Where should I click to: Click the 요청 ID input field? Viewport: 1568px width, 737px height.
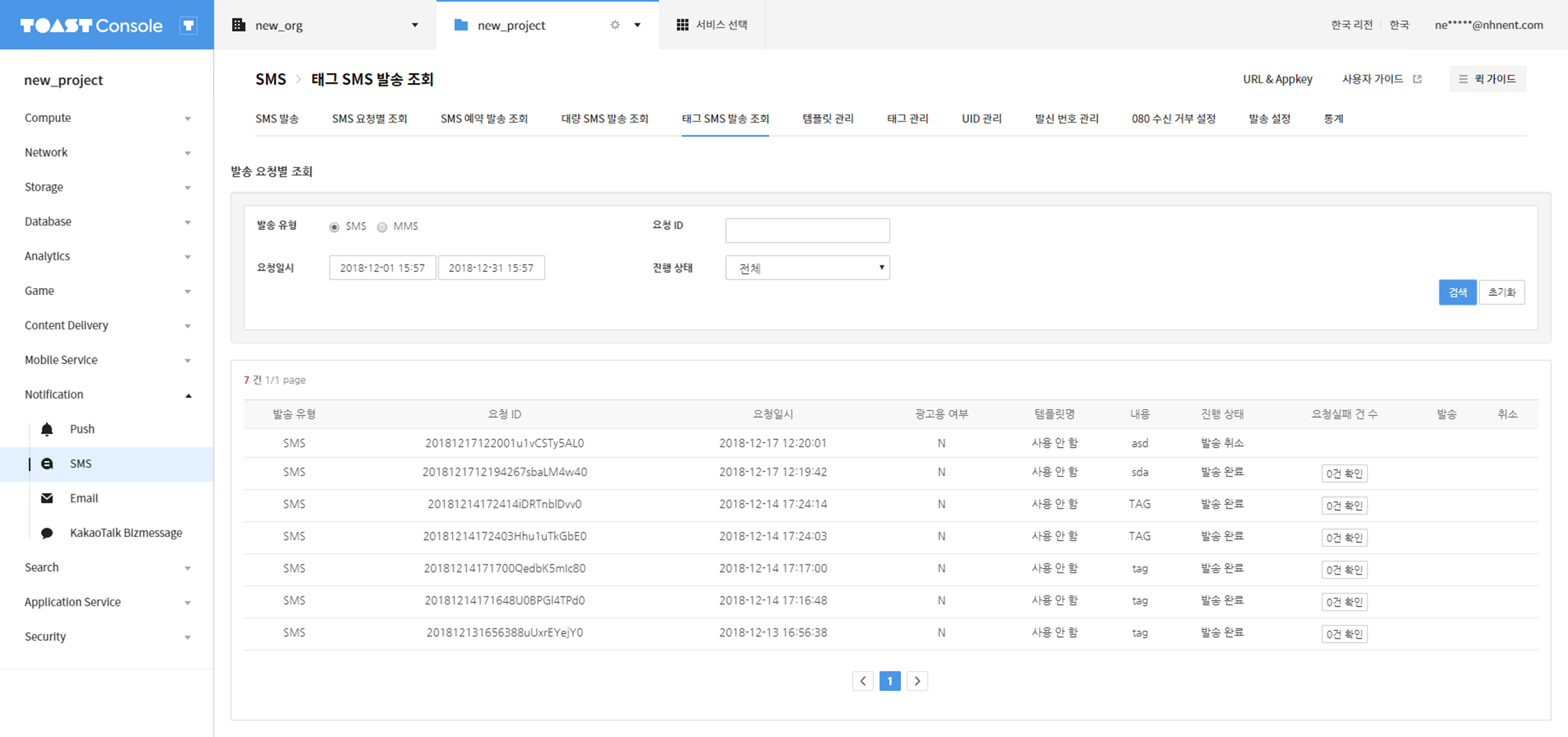(807, 231)
